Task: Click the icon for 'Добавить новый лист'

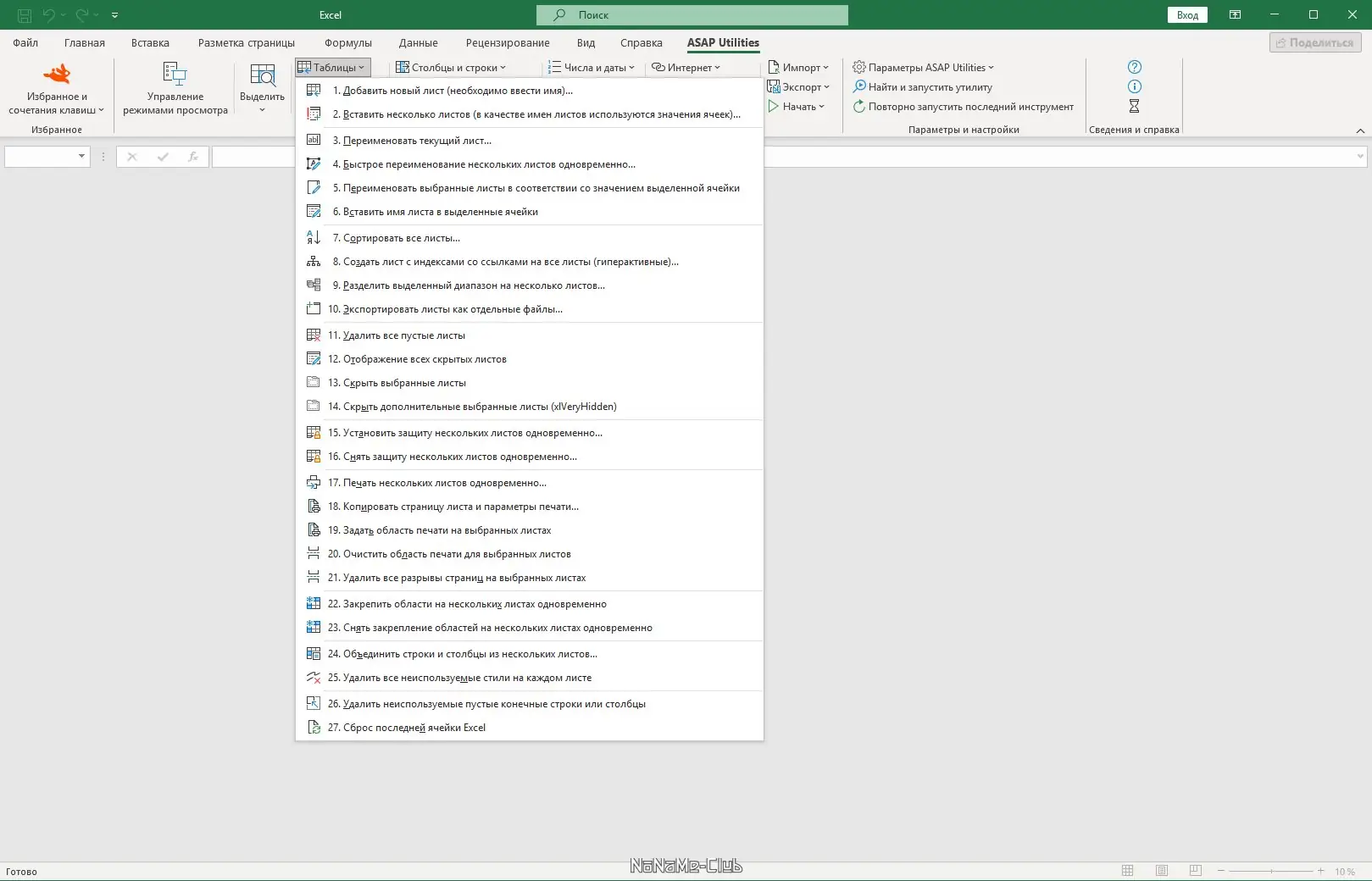Action: coord(314,90)
